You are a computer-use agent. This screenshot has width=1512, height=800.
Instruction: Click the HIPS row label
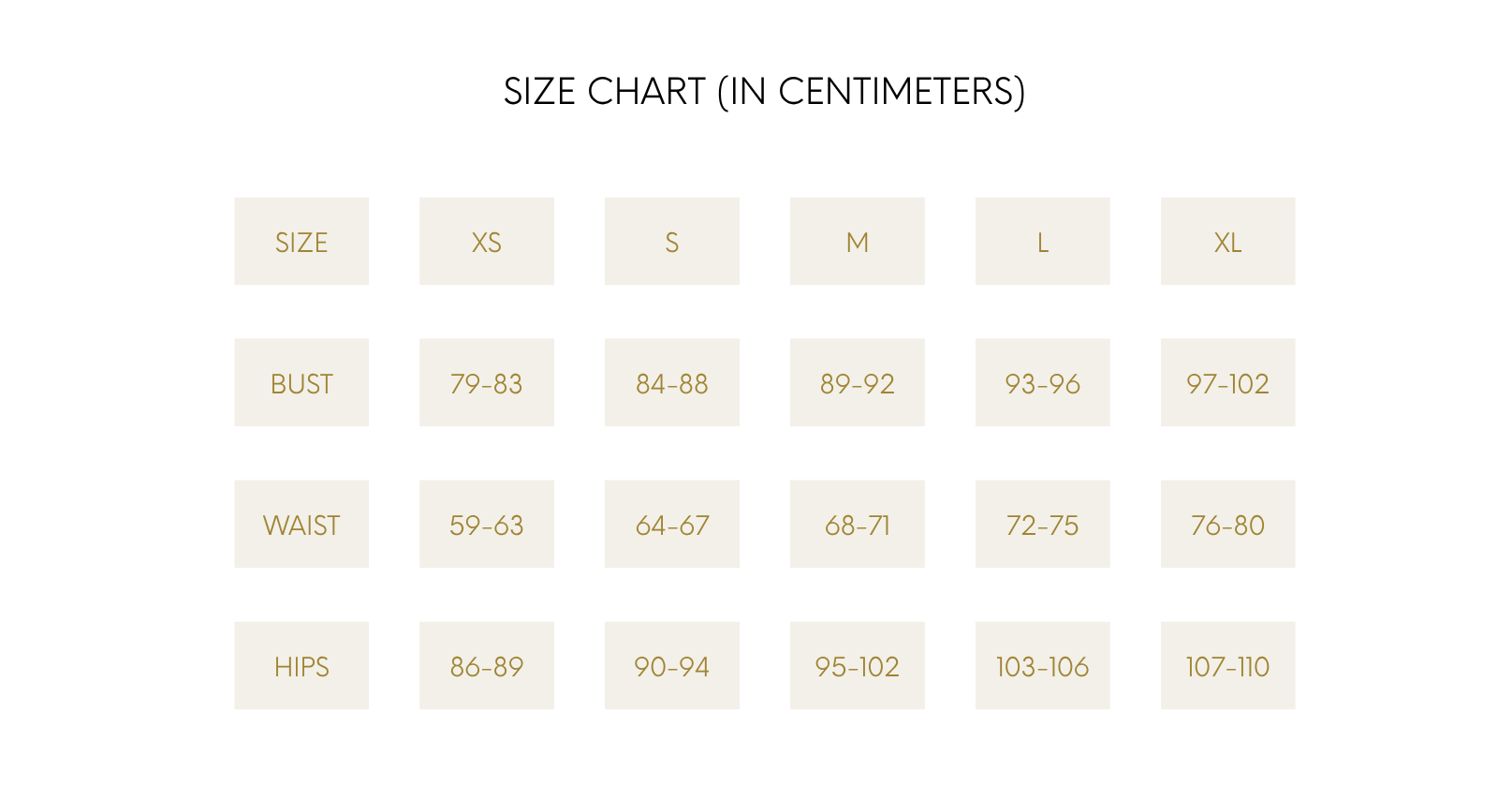301,665
